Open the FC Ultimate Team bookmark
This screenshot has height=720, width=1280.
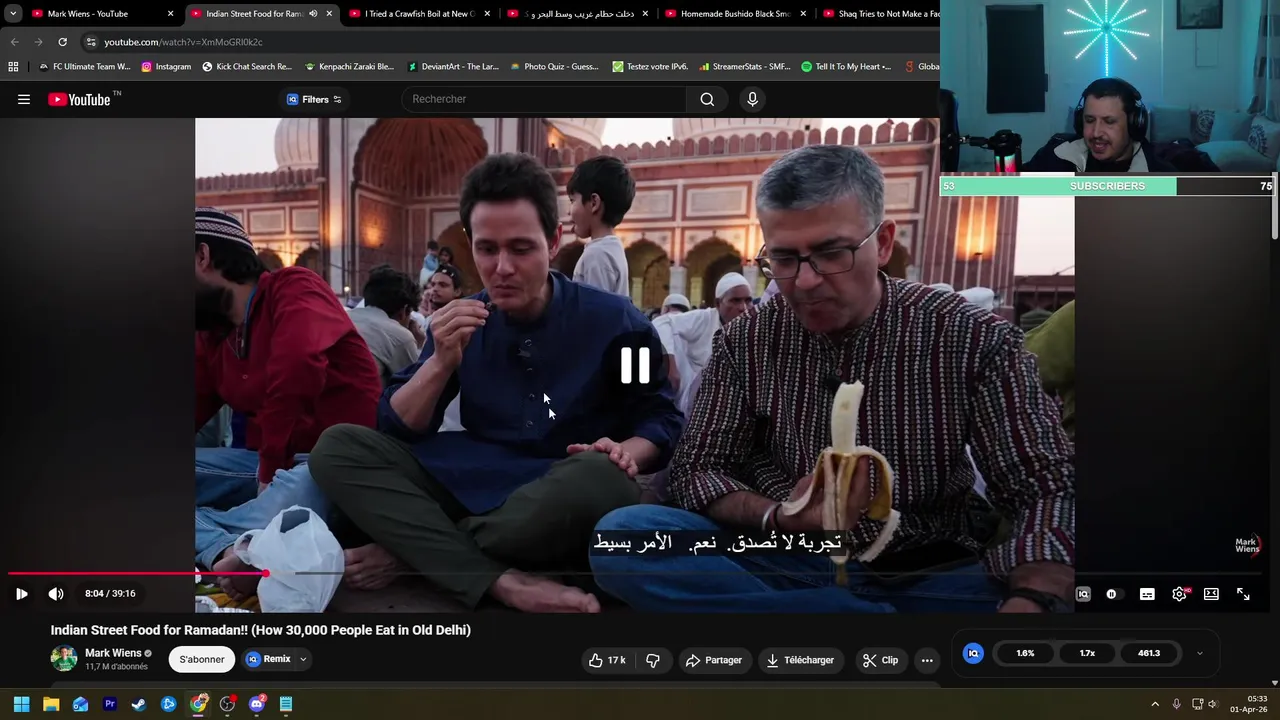tap(84, 67)
